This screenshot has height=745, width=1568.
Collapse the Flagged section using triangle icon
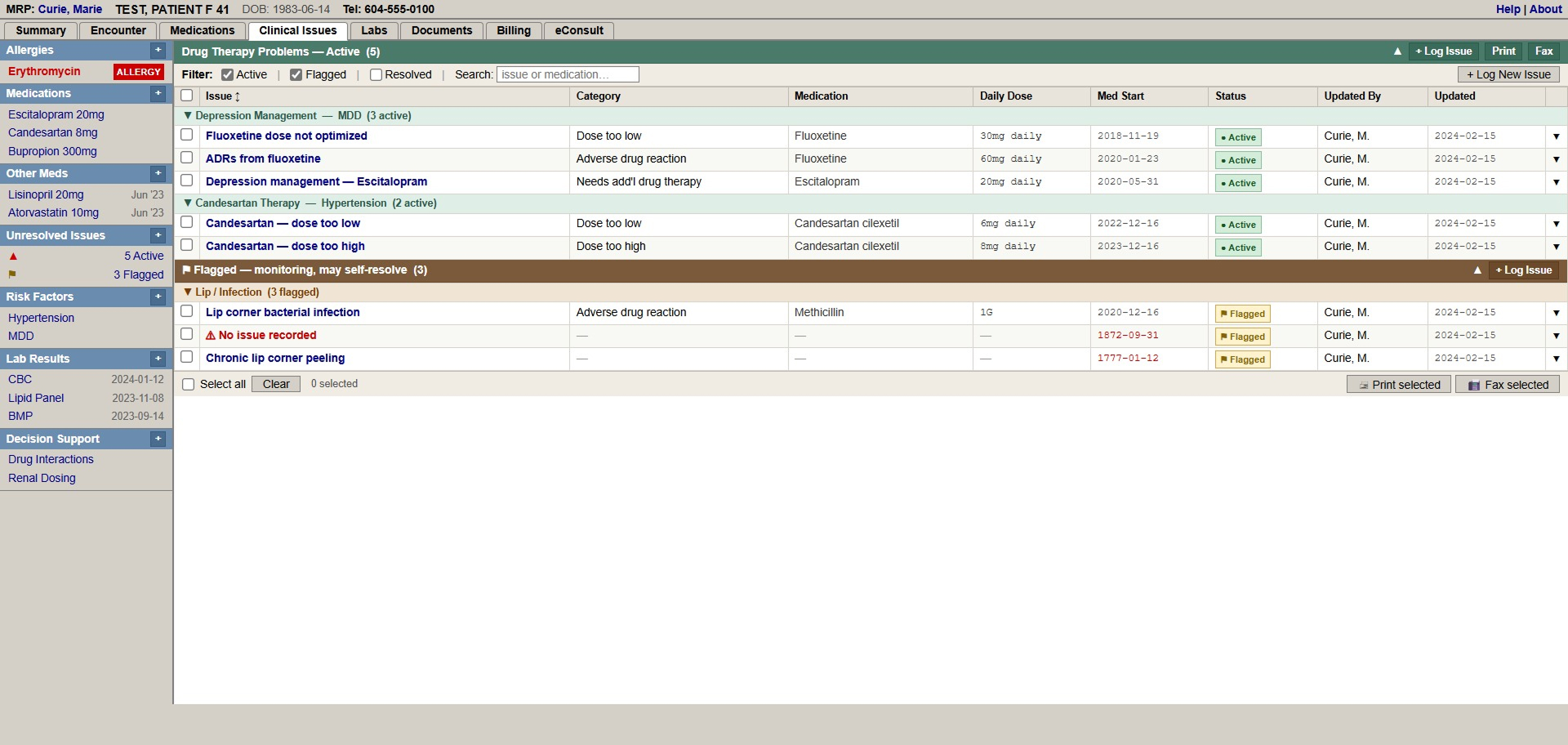coord(1477,270)
